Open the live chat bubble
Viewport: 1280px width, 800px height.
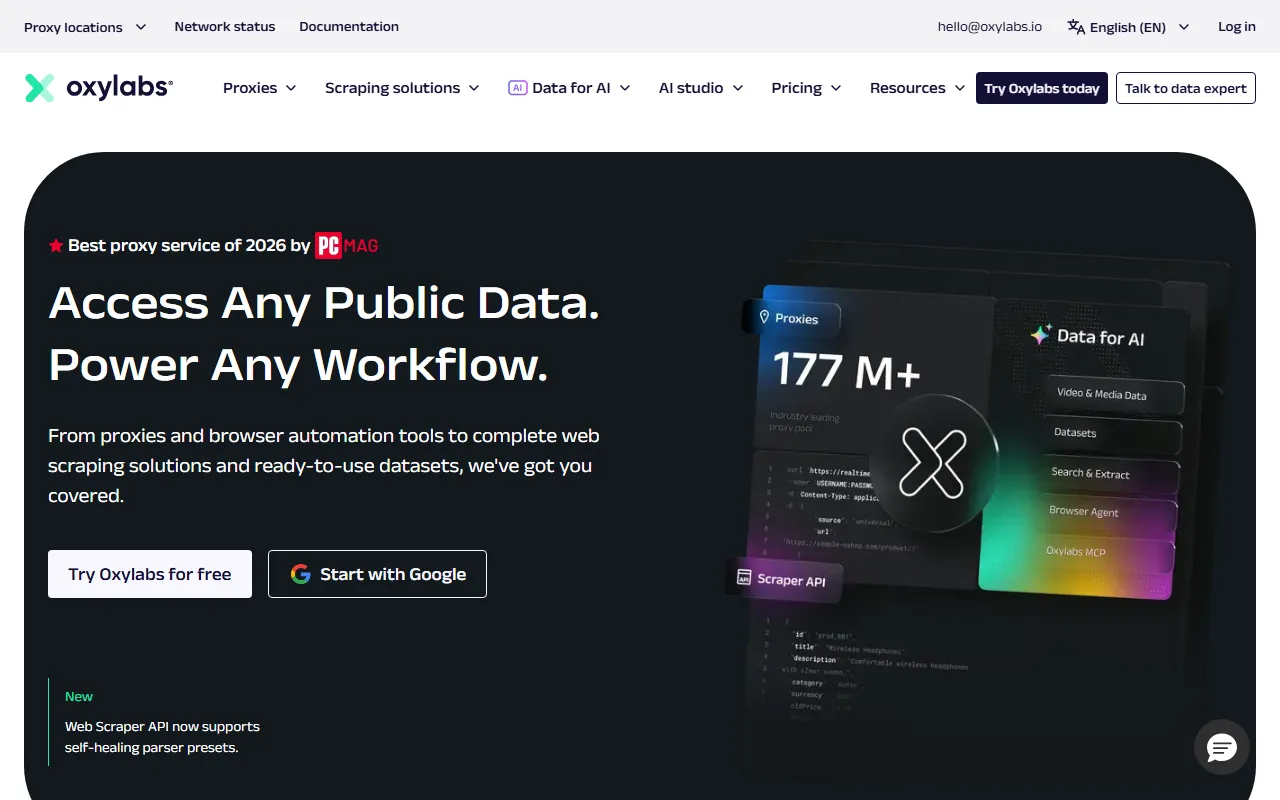1221,747
